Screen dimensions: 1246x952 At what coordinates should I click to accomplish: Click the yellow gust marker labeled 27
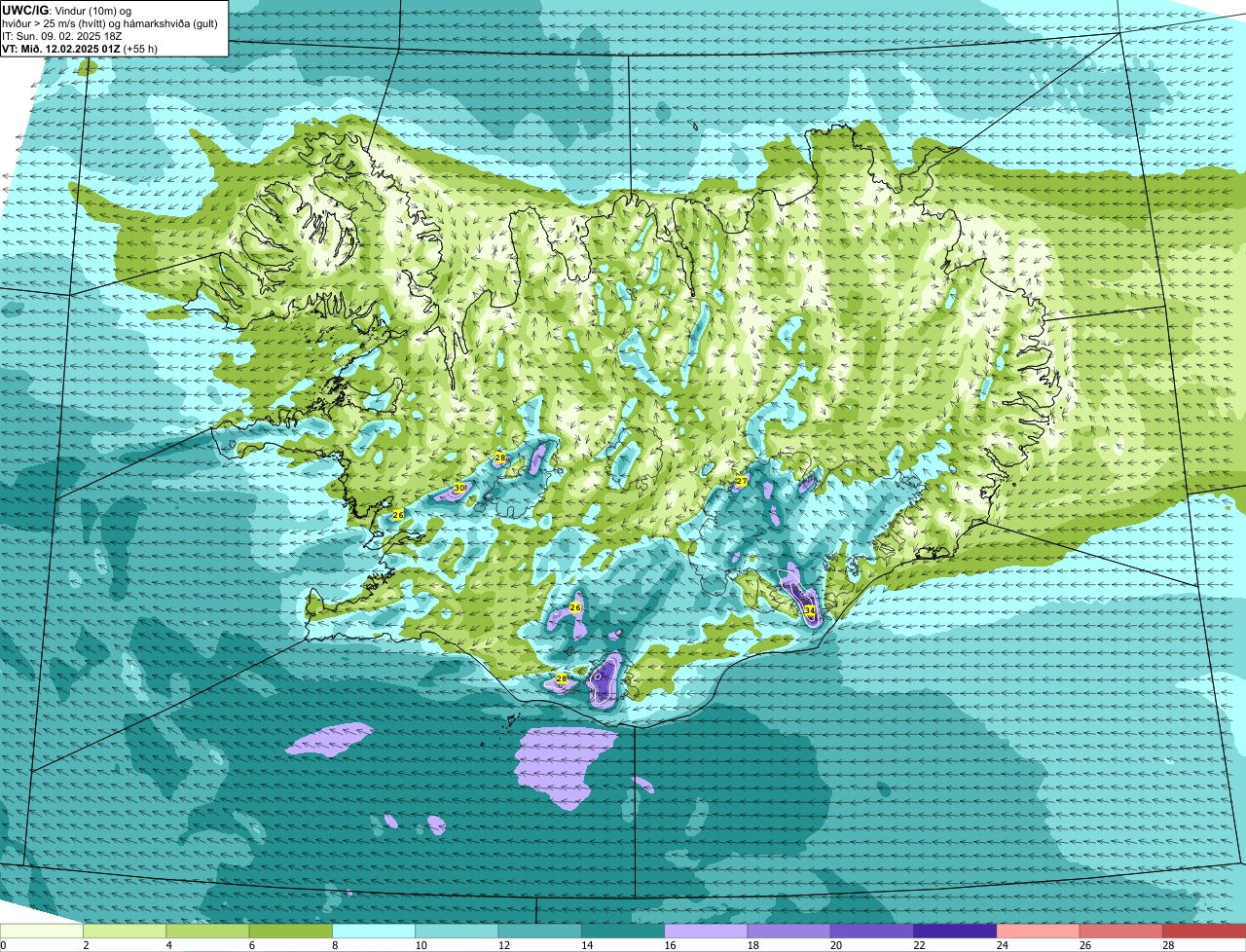tap(741, 481)
